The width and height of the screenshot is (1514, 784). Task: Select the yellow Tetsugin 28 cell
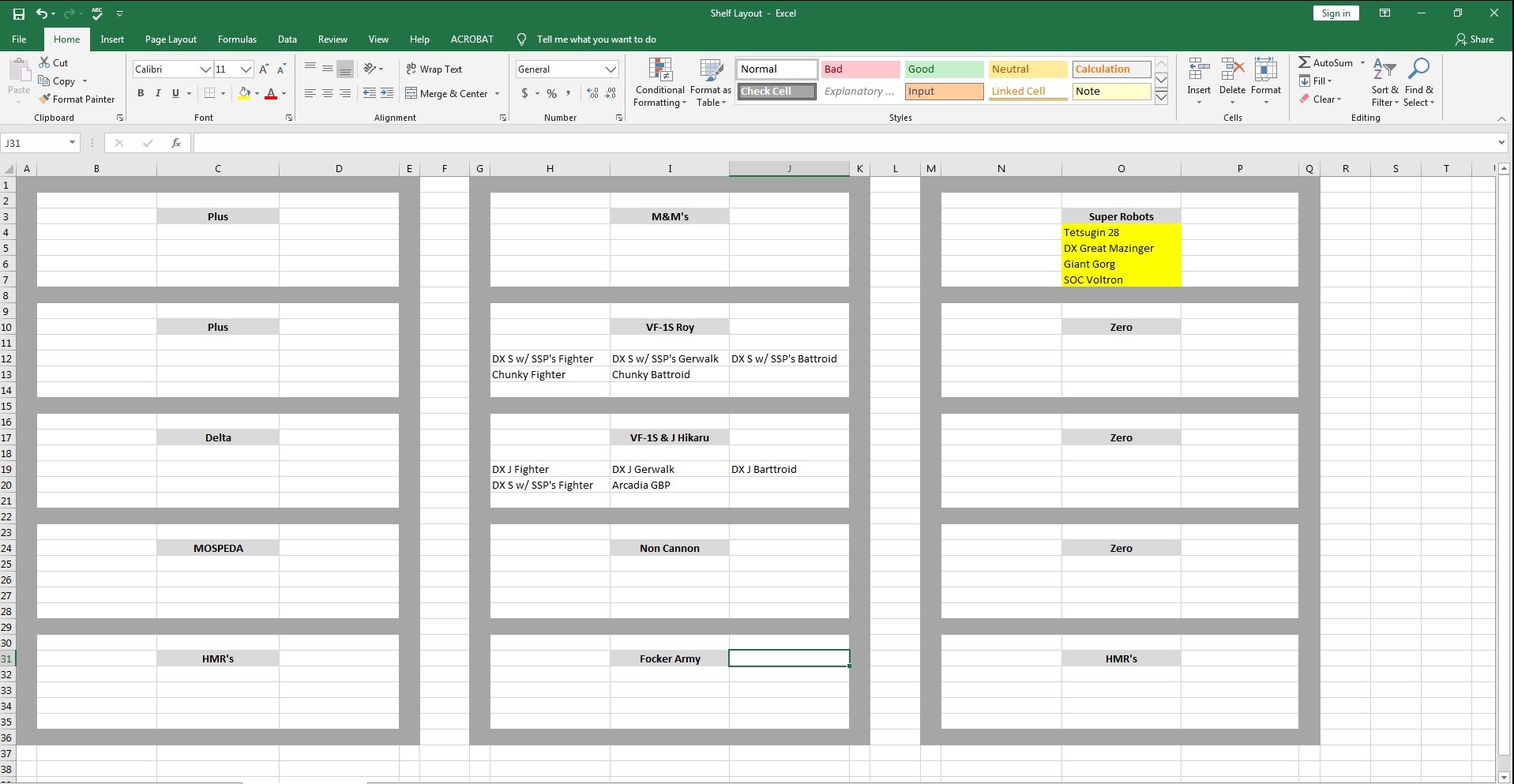point(1121,232)
